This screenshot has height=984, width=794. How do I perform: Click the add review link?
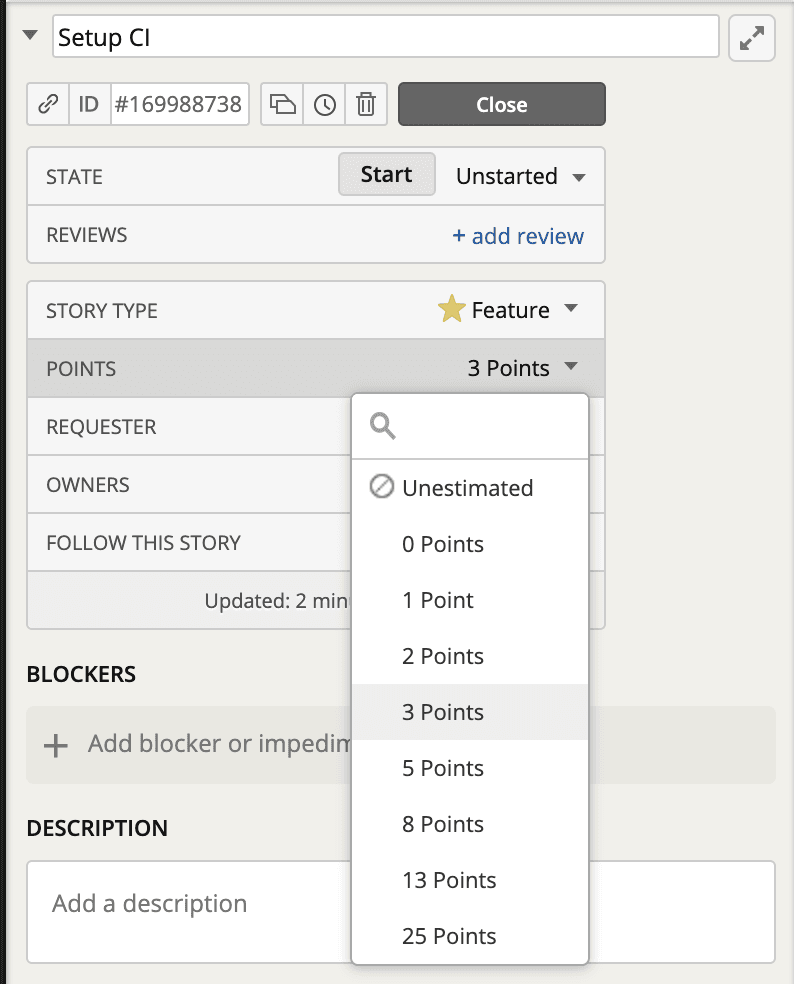tap(518, 236)
